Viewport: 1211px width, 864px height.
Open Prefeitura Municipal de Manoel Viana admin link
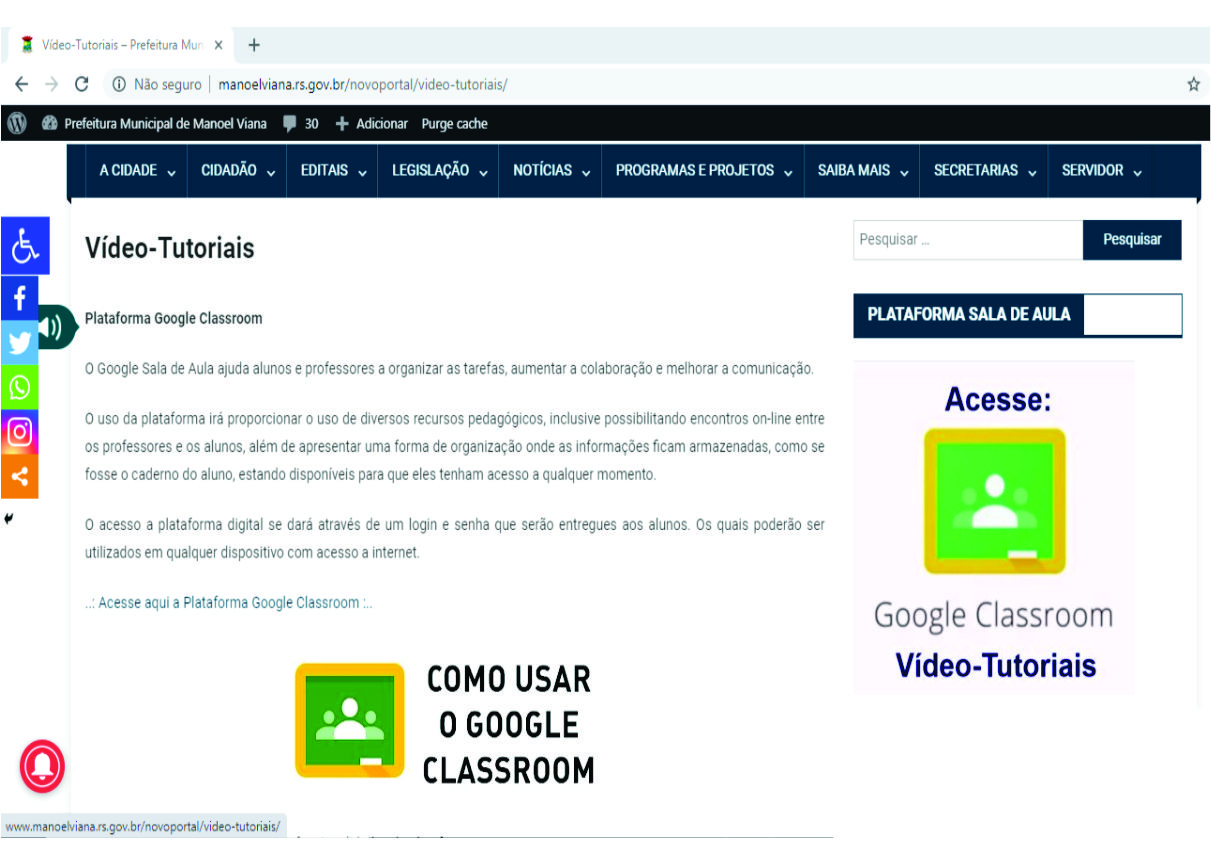(x=165, y=124)
